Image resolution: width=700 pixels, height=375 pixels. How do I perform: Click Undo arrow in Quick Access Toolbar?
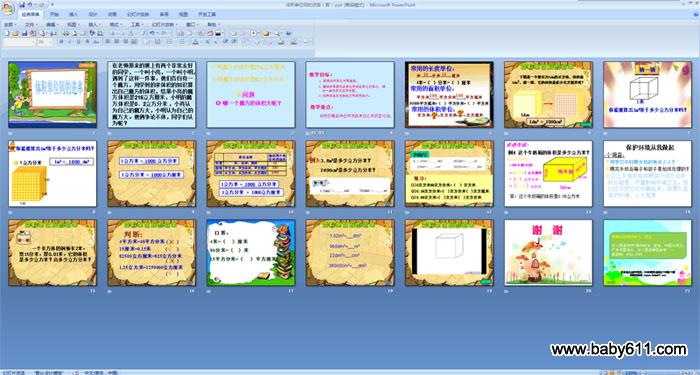point(30,4)
